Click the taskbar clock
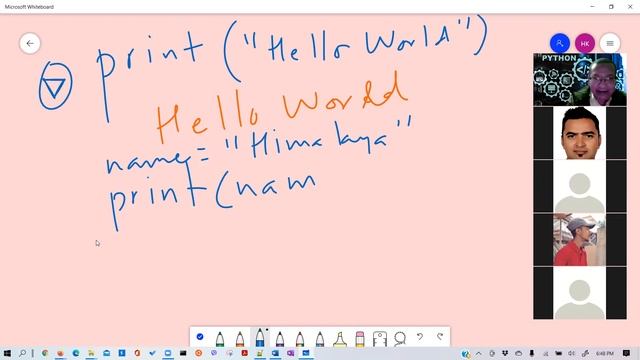640x360 pixels. (x=605, y=353)
